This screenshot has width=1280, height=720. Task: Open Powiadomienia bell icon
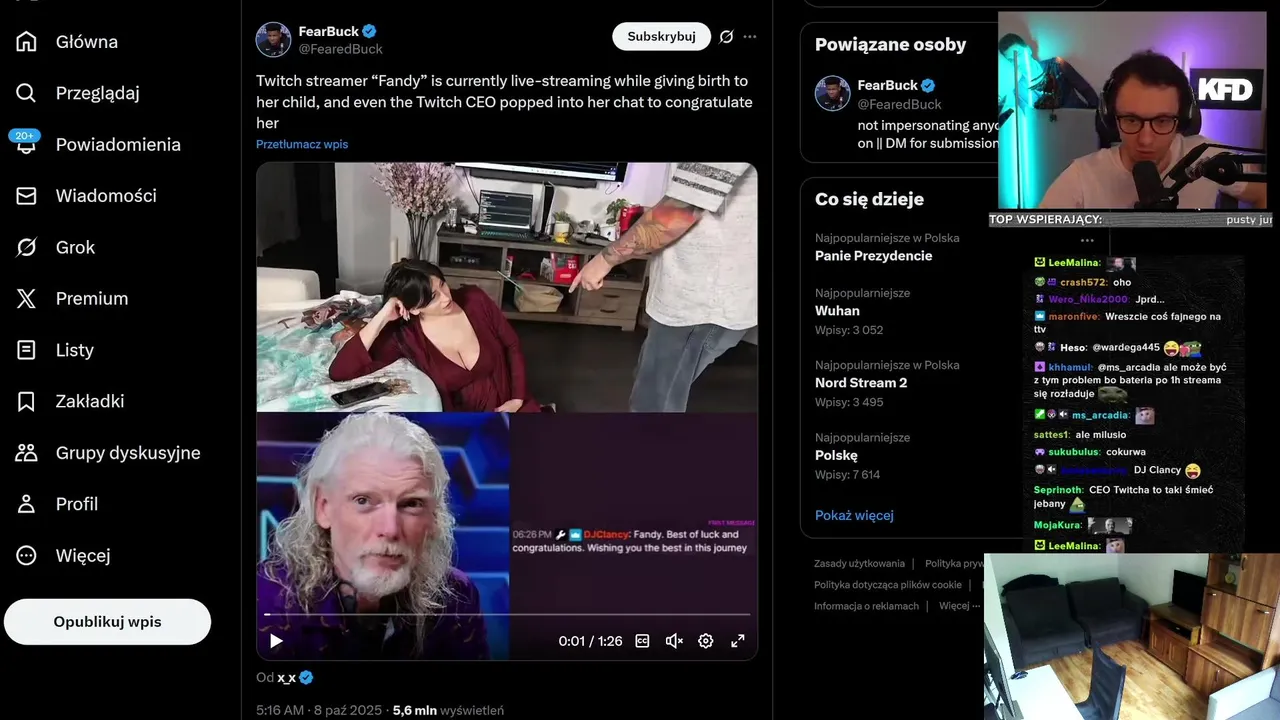27,145
